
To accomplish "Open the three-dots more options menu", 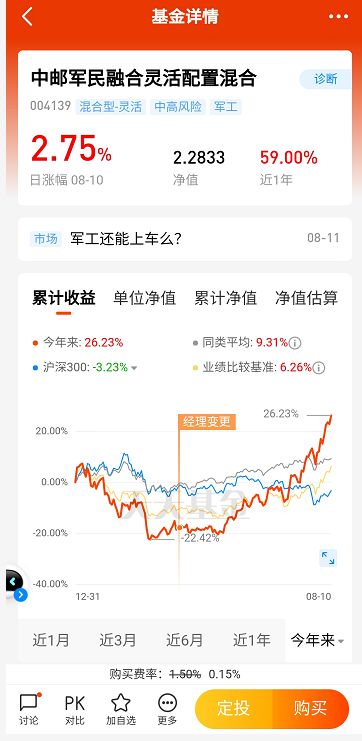I will coord(338,17).
